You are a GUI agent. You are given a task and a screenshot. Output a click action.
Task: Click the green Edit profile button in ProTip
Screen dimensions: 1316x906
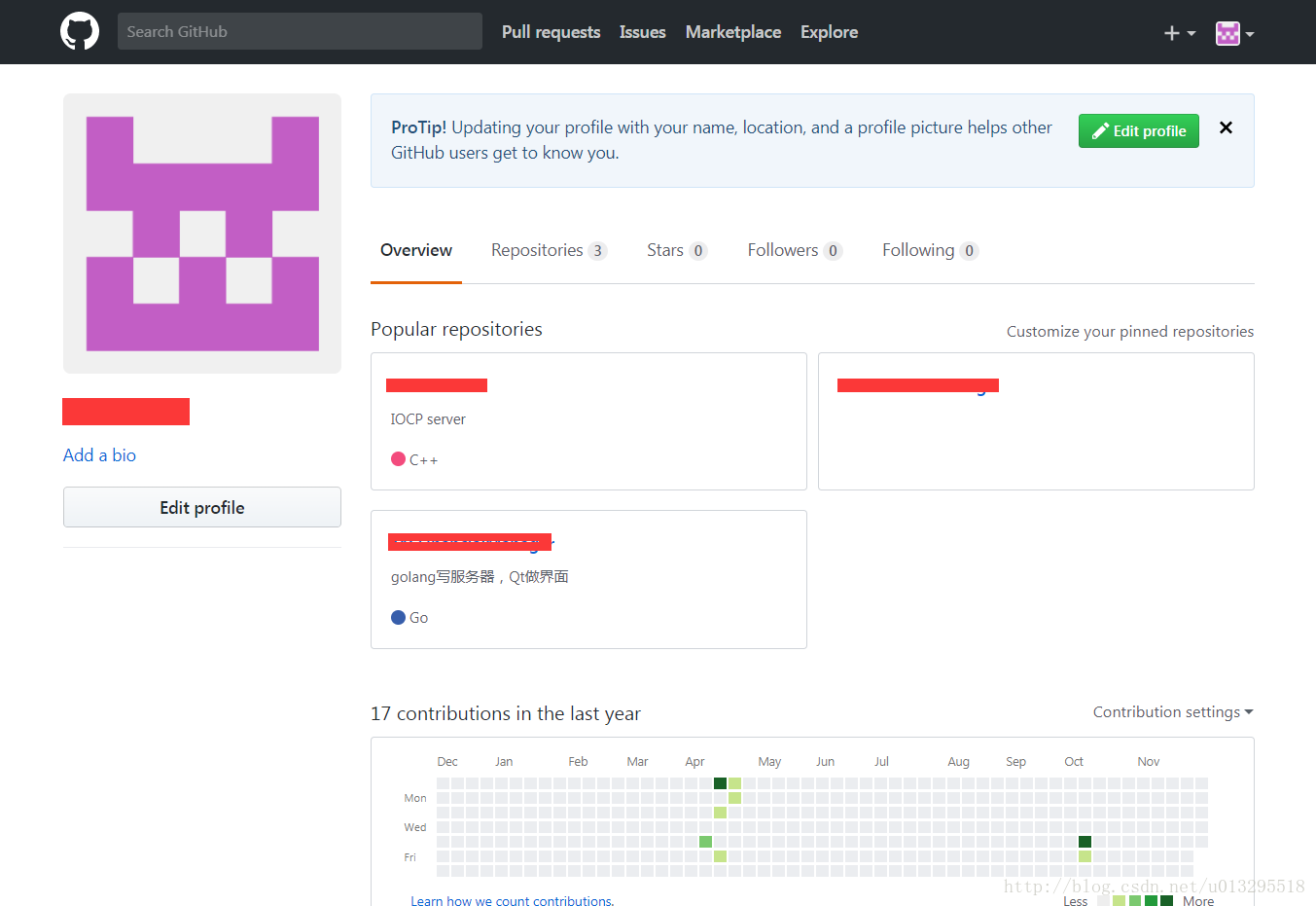(x=1138, y=131)
